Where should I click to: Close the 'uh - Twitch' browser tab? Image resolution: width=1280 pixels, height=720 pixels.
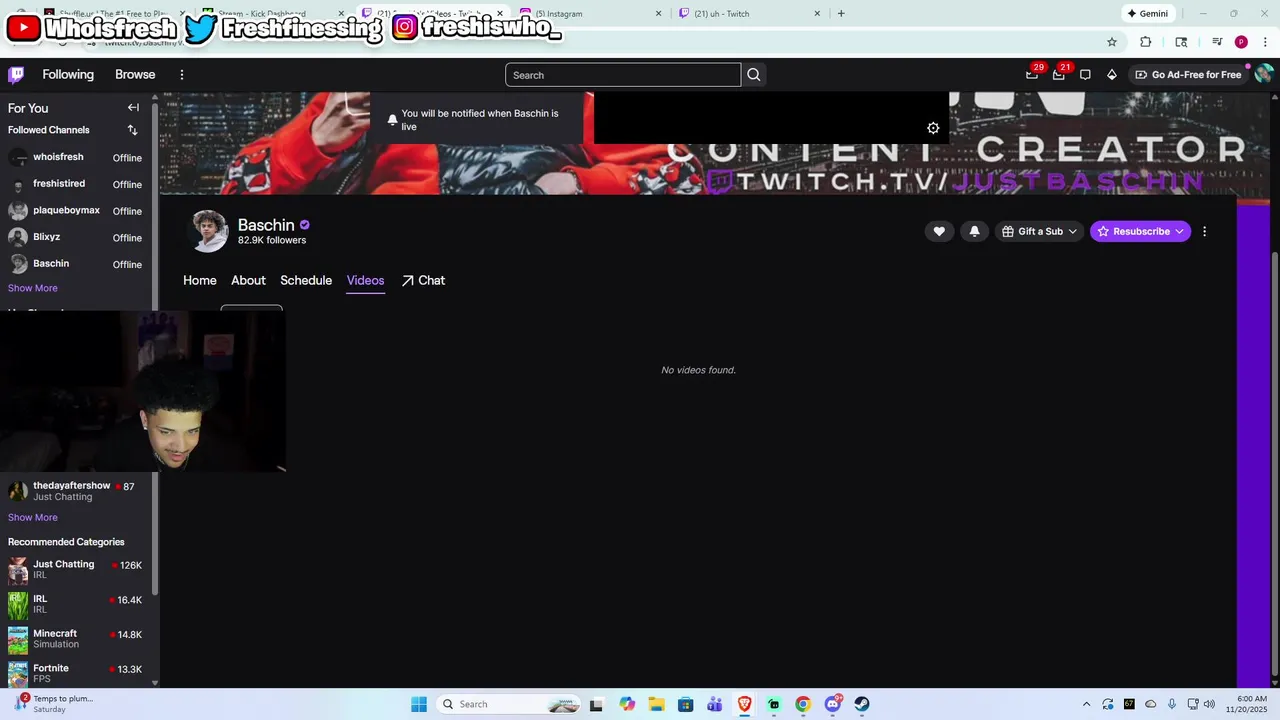817,14
